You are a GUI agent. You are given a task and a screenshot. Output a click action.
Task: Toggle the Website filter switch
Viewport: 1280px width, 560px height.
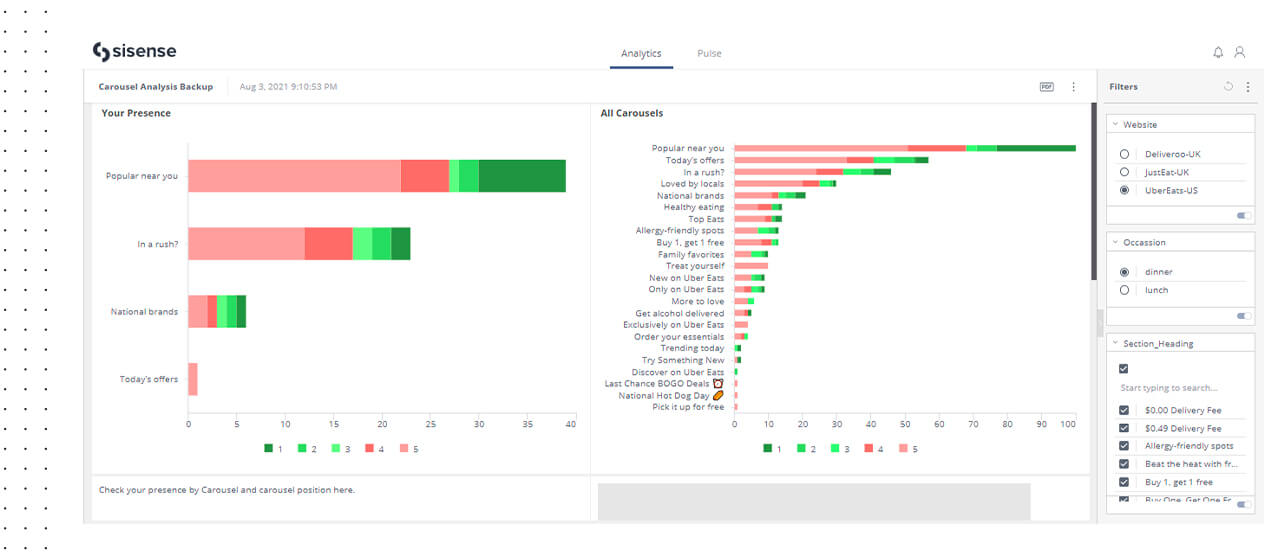(x=1244, y=215)
